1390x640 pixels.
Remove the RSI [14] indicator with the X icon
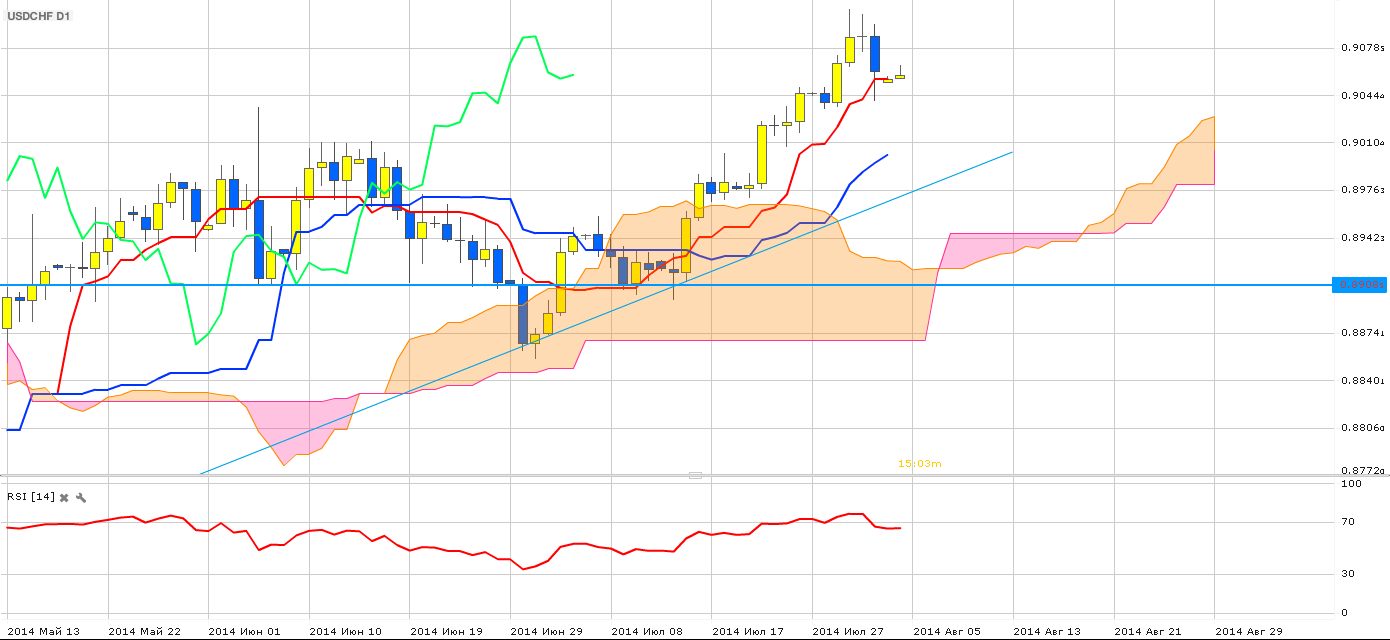[64, 497]
